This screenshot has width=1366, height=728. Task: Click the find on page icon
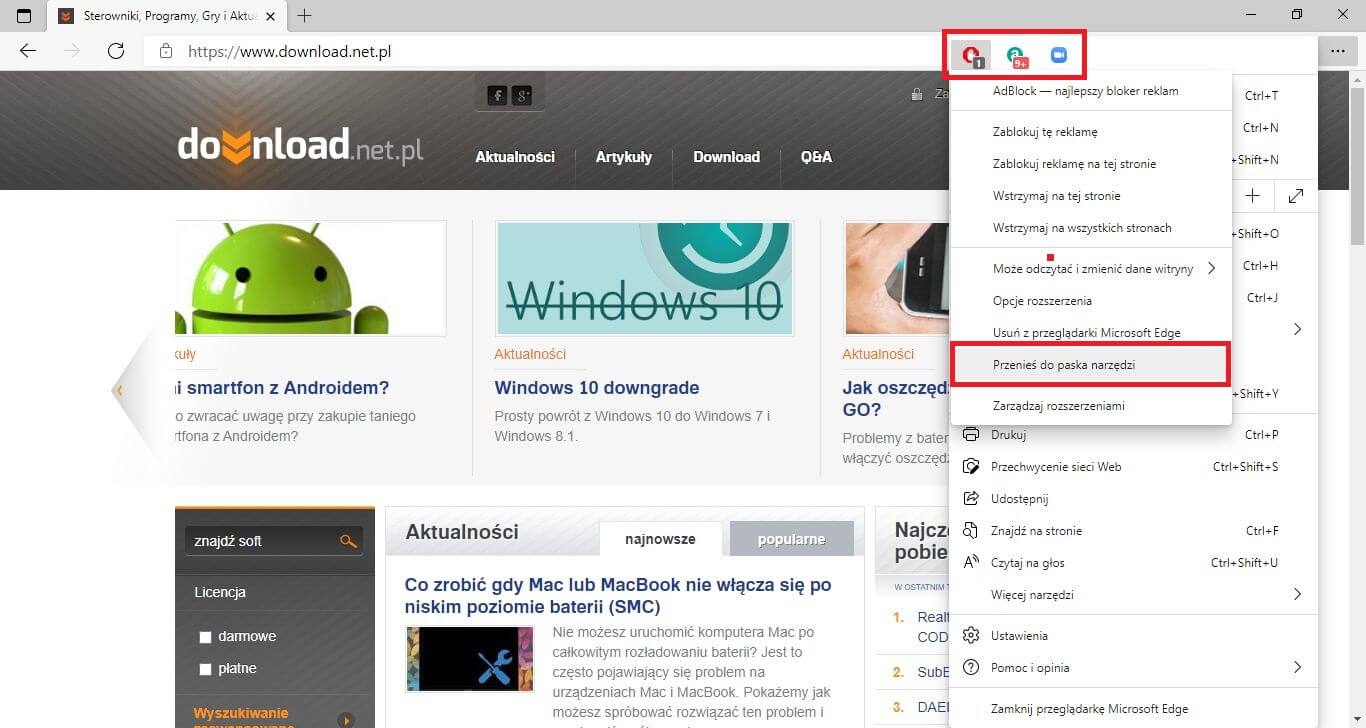click(970, 531)
